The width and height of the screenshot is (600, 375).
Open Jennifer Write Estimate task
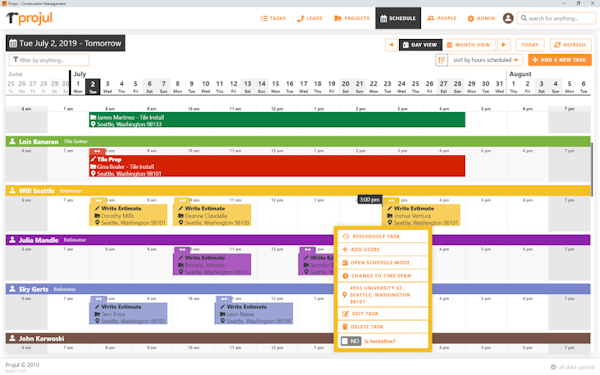coord(316,264)
